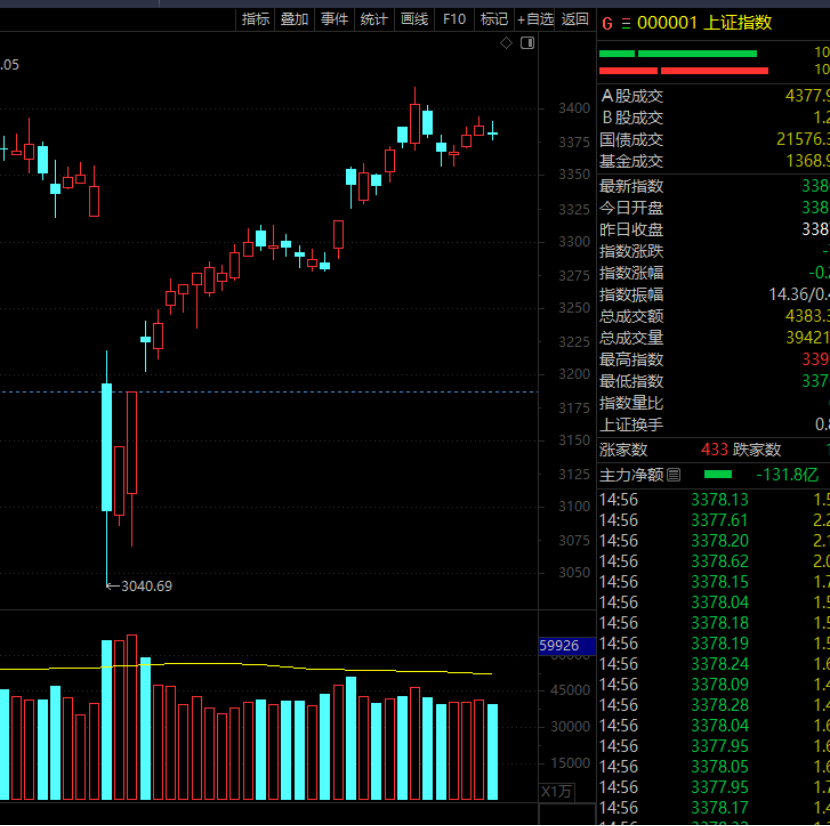
Task: Click the 总成交额 row label
Action: click(631, 317)
